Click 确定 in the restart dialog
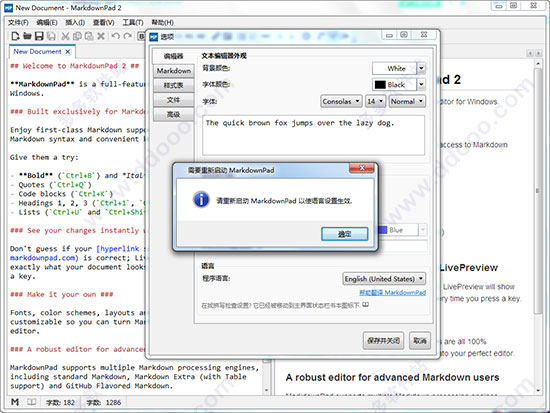The height and width of the screenshot is (413, 550). 344,234
